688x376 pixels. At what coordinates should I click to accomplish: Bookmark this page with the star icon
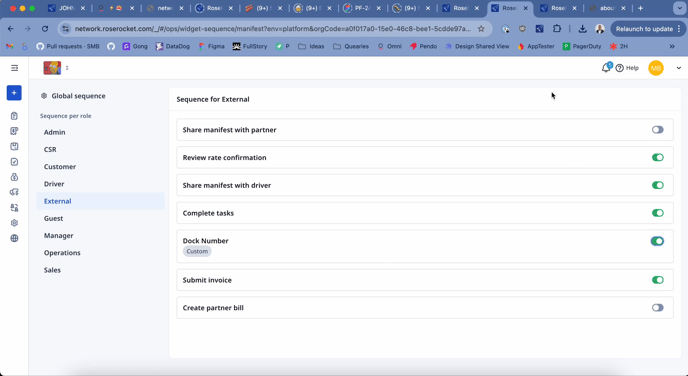481,29
